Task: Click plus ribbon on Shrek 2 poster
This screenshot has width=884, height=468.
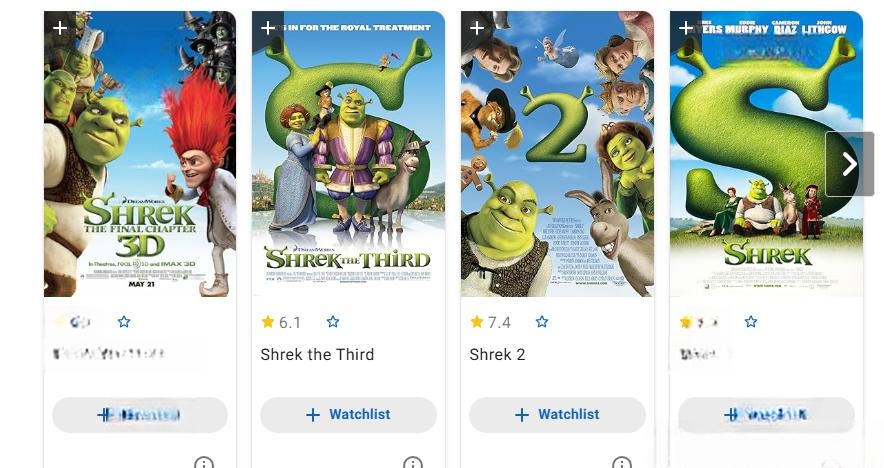Action: (476, 28)
